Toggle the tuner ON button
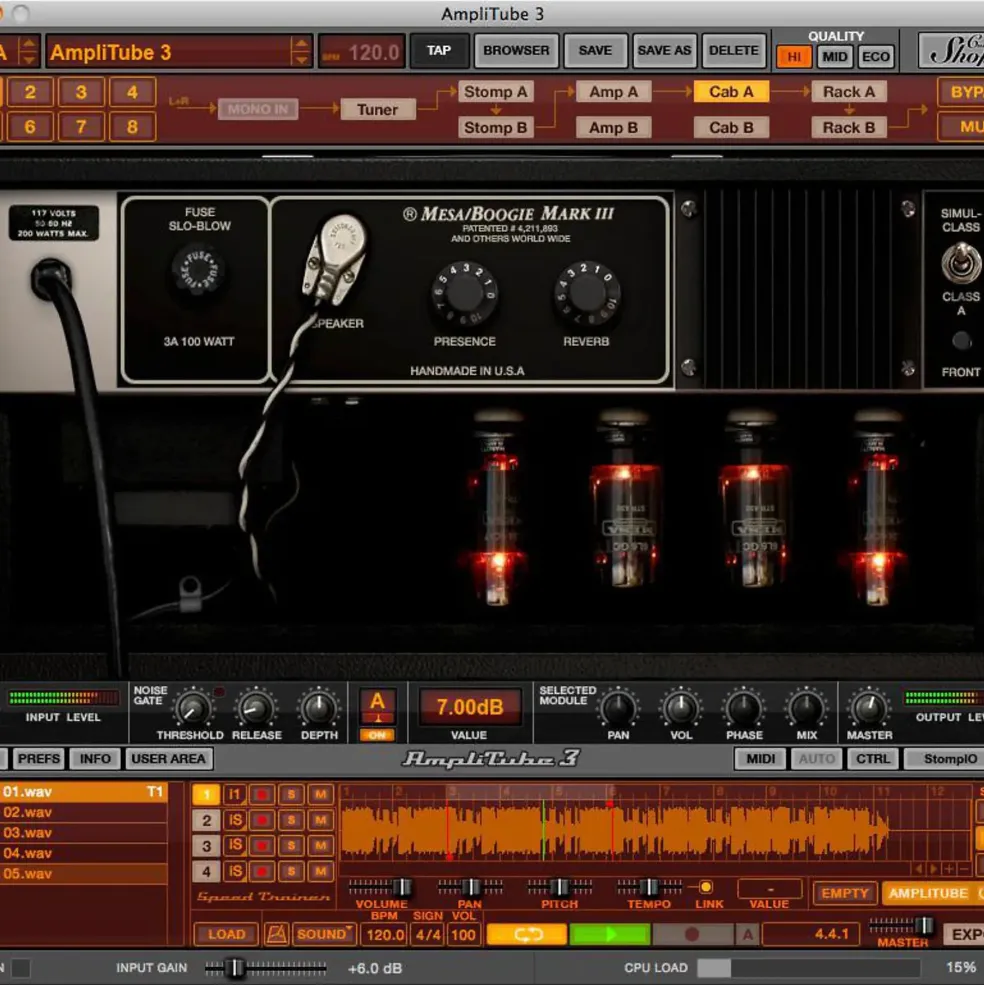984x985 pixels. pyautogui.click(x=377, y=735)
